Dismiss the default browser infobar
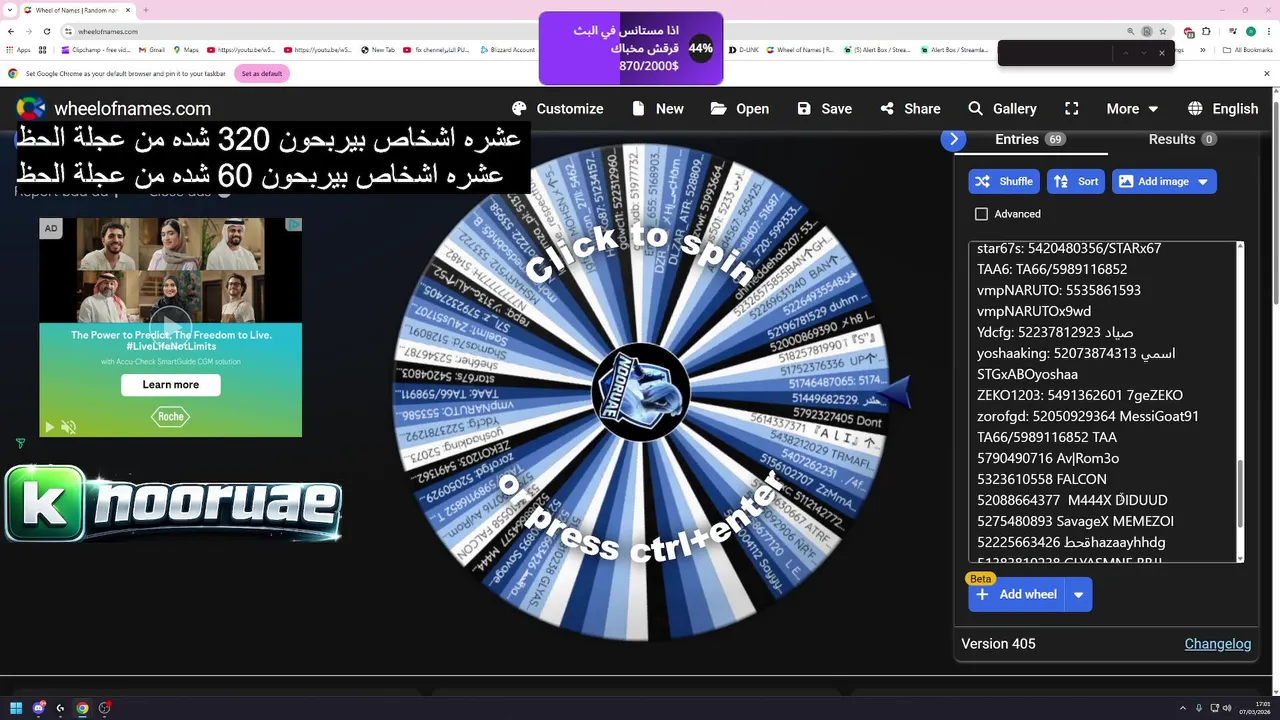Viewport: 1280px width, 720px height. (1267, 73)
